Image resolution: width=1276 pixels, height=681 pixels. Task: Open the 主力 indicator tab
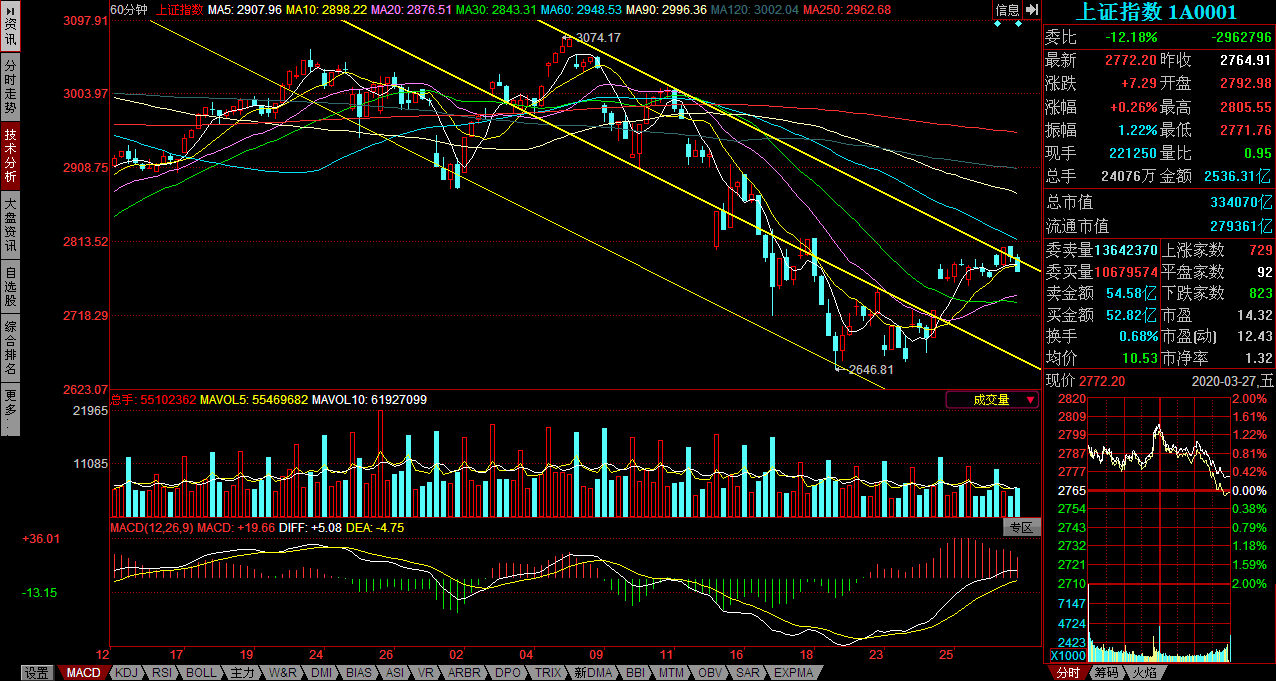click(x=242, y=673)
